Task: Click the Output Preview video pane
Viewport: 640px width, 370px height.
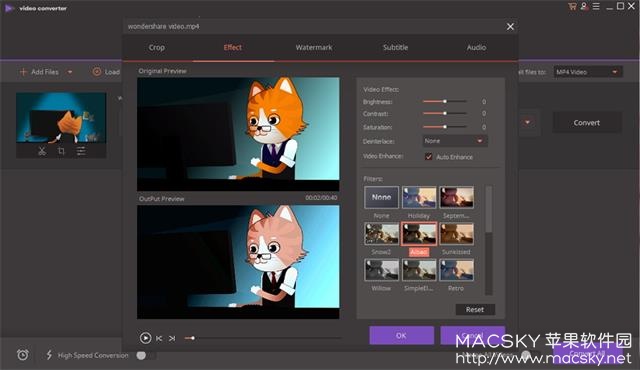Action: (238, 262)
